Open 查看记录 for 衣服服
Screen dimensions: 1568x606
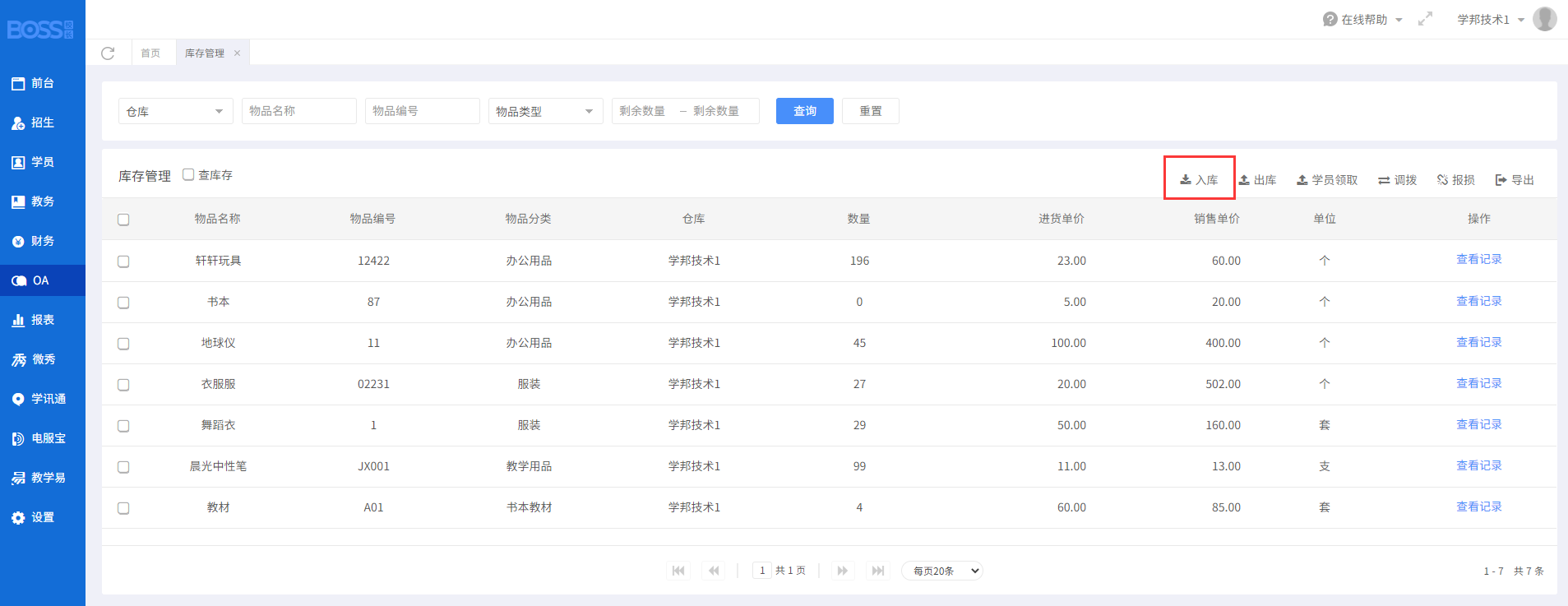pyautogui.click(x=1478, y=383)
